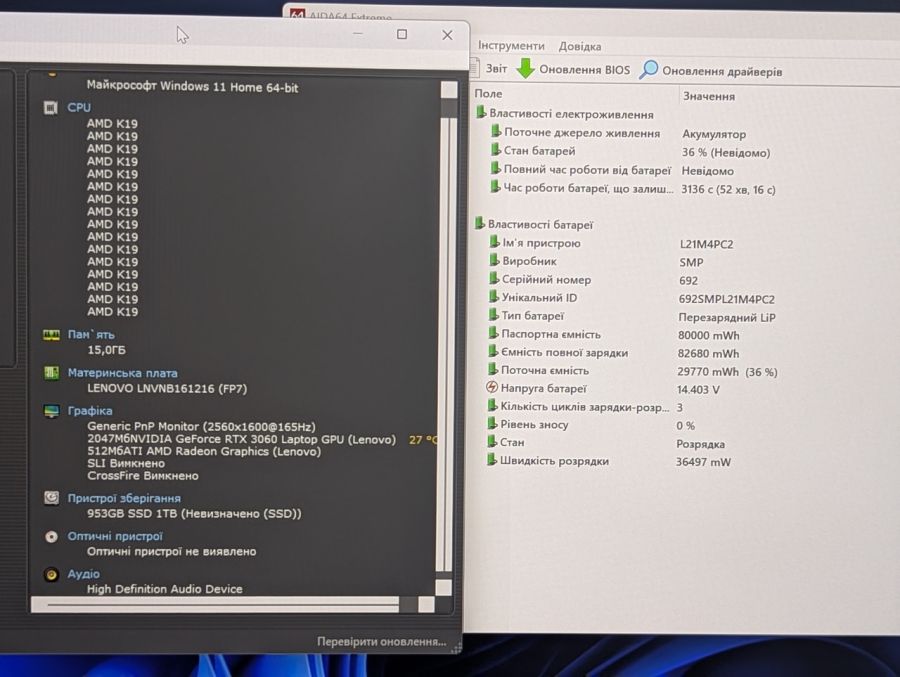Click the Аудіо speaker icon
This screenshot has width=900, height=677.
[x=51, y=574]
